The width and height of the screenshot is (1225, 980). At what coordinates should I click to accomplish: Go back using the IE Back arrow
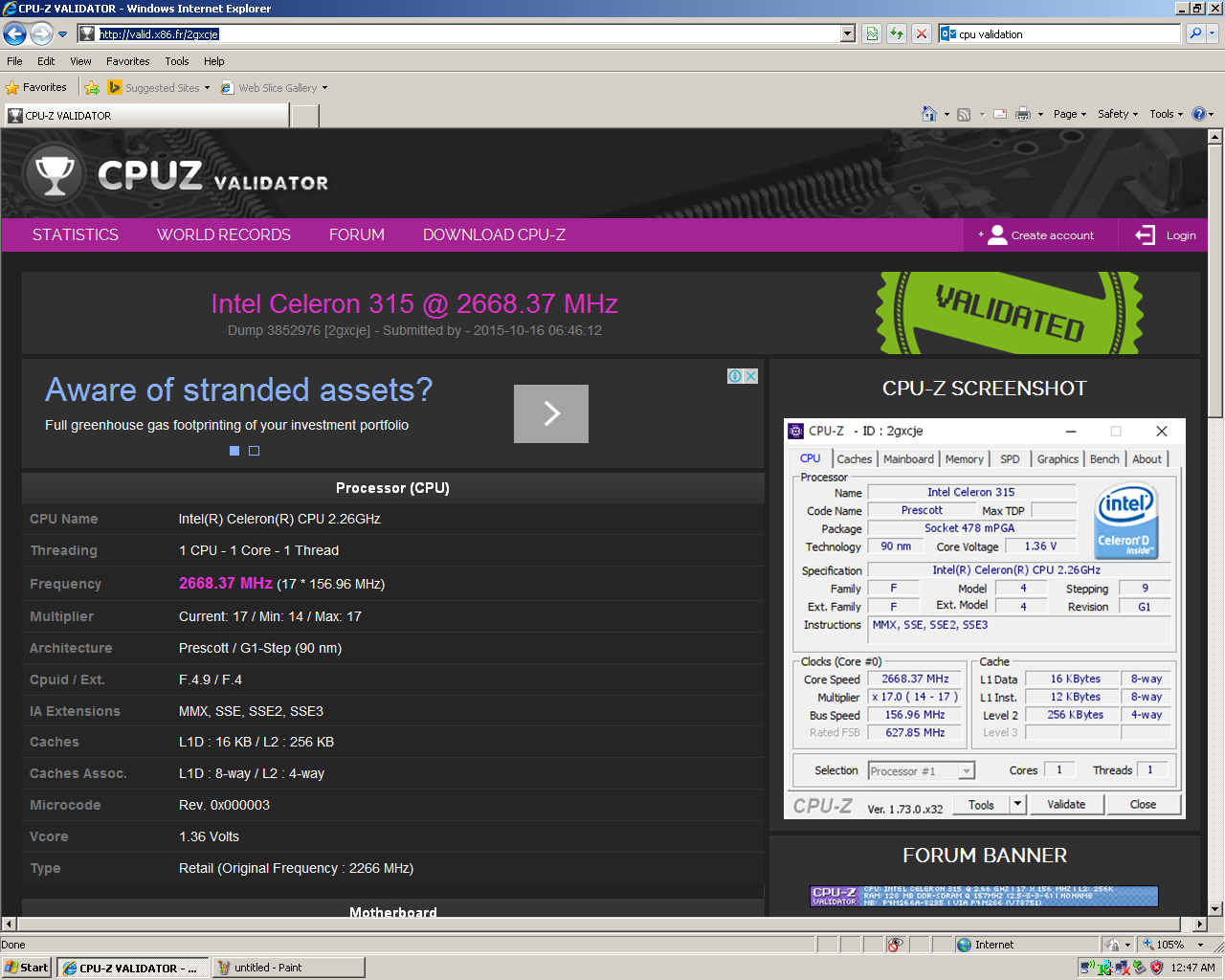tap(14, 33)
